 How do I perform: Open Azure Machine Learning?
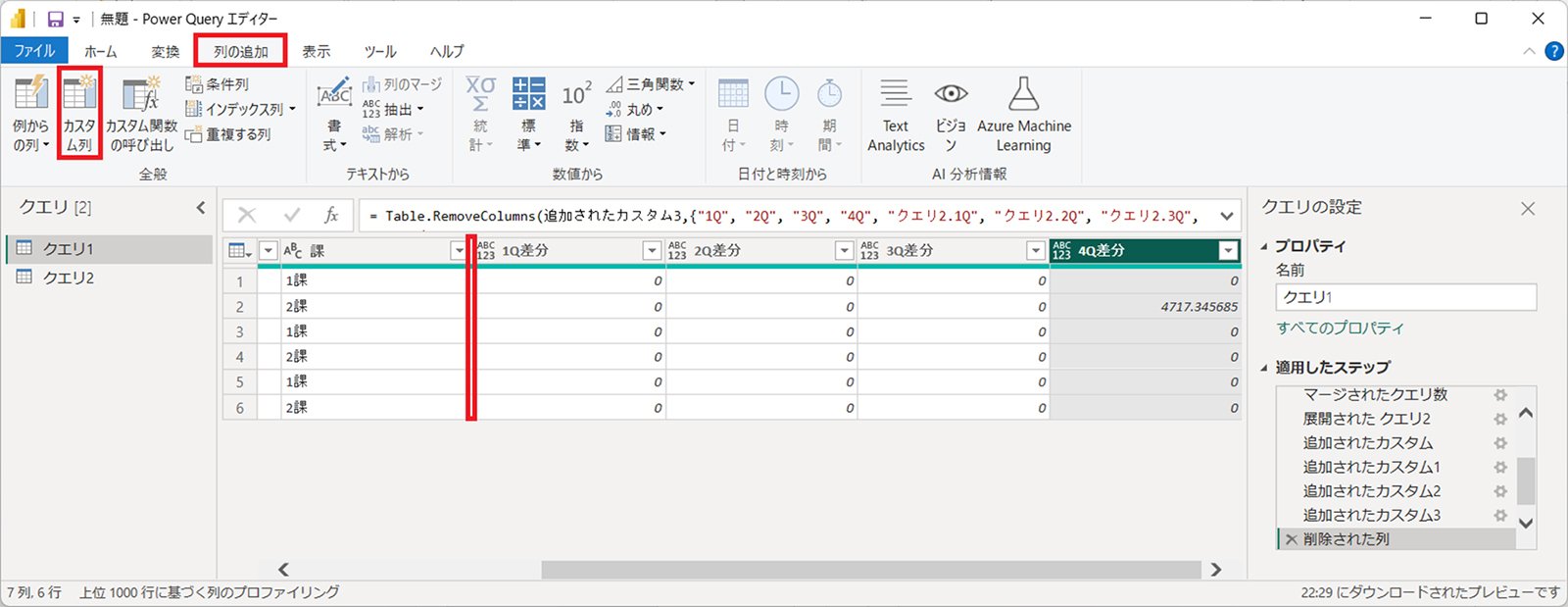coord(1024,114)
